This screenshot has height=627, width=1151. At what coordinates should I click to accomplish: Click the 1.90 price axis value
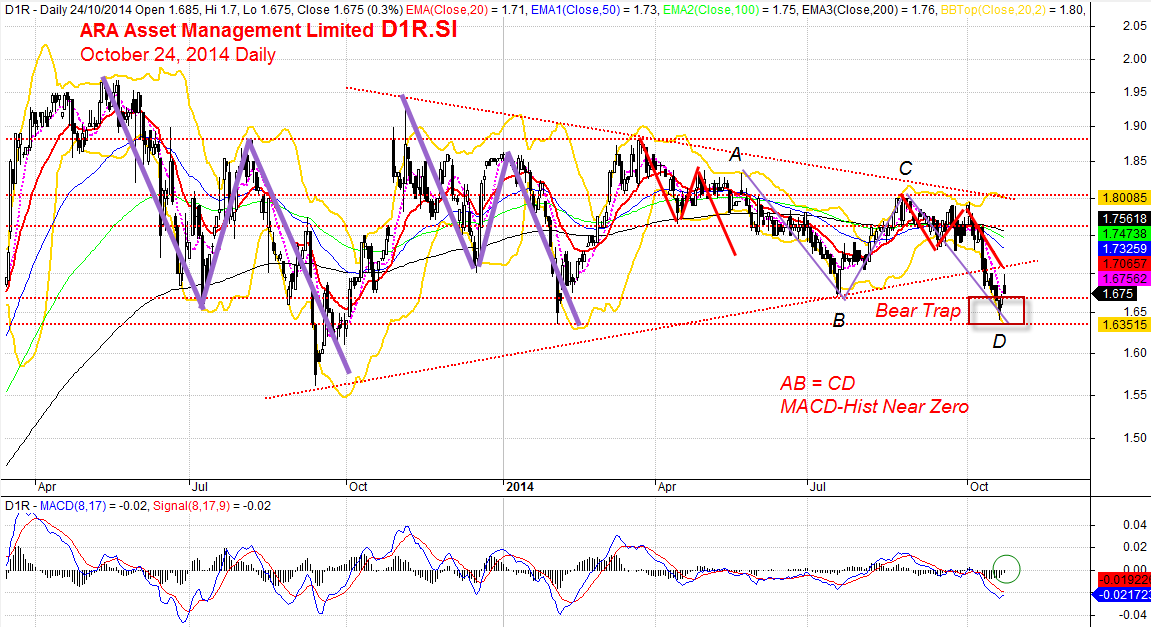1135,126
